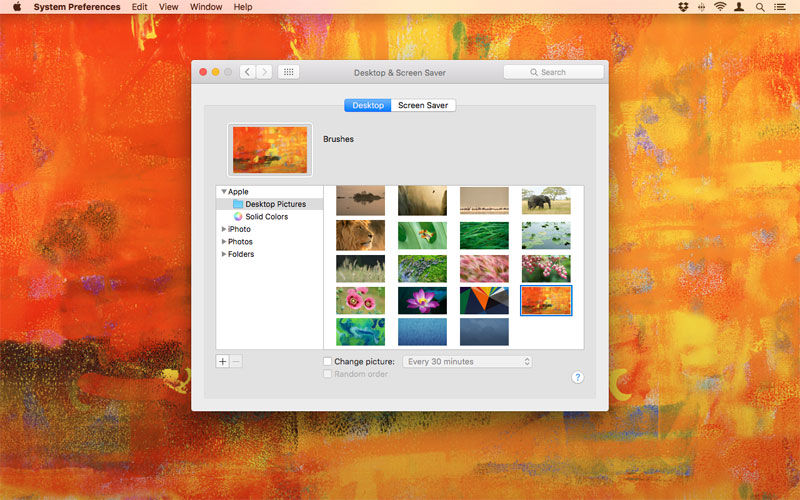Open the Every 30 minutes dropdown
Image resolution: width=800 pixels, height=500 pixels.
(467, 361)
